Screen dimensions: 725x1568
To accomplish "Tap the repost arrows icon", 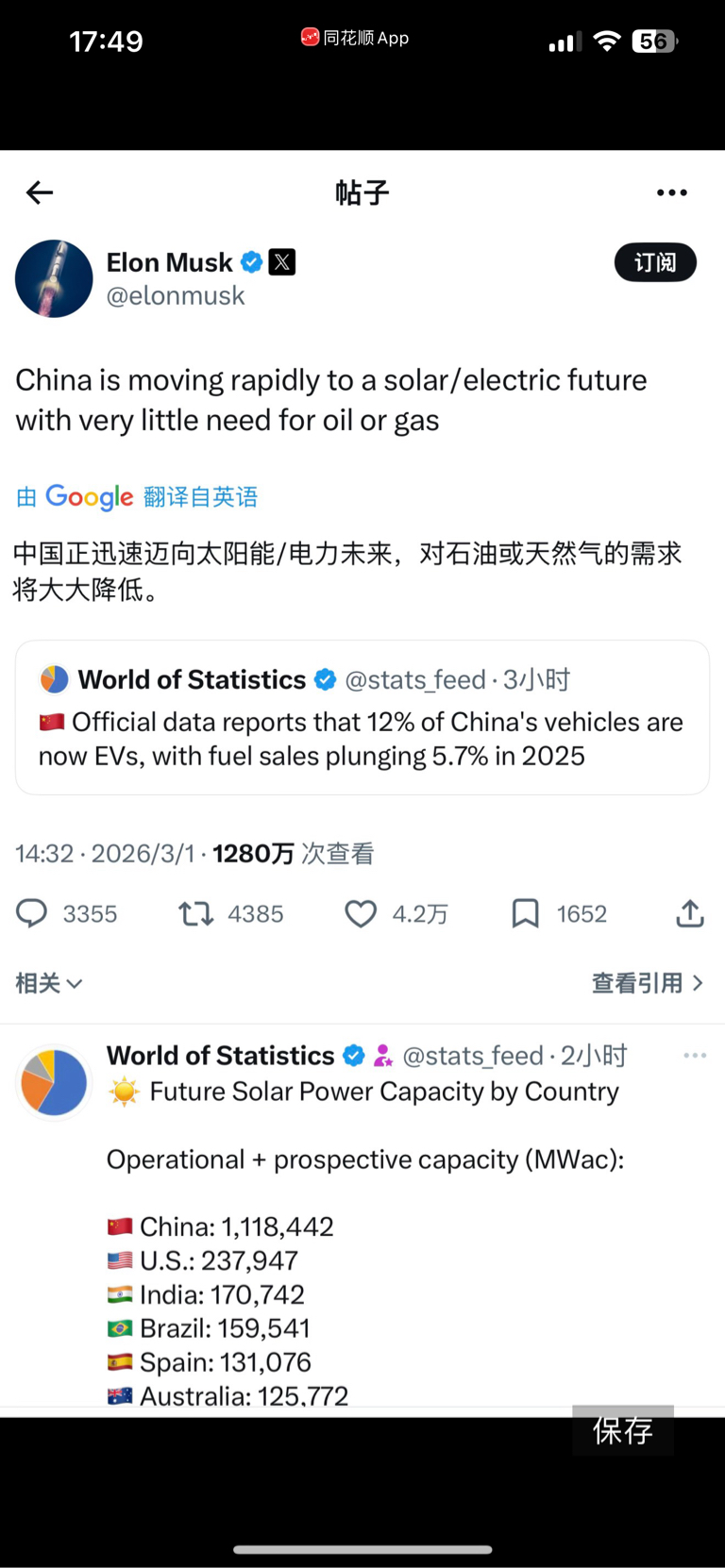I will click(x=196, y=913).
